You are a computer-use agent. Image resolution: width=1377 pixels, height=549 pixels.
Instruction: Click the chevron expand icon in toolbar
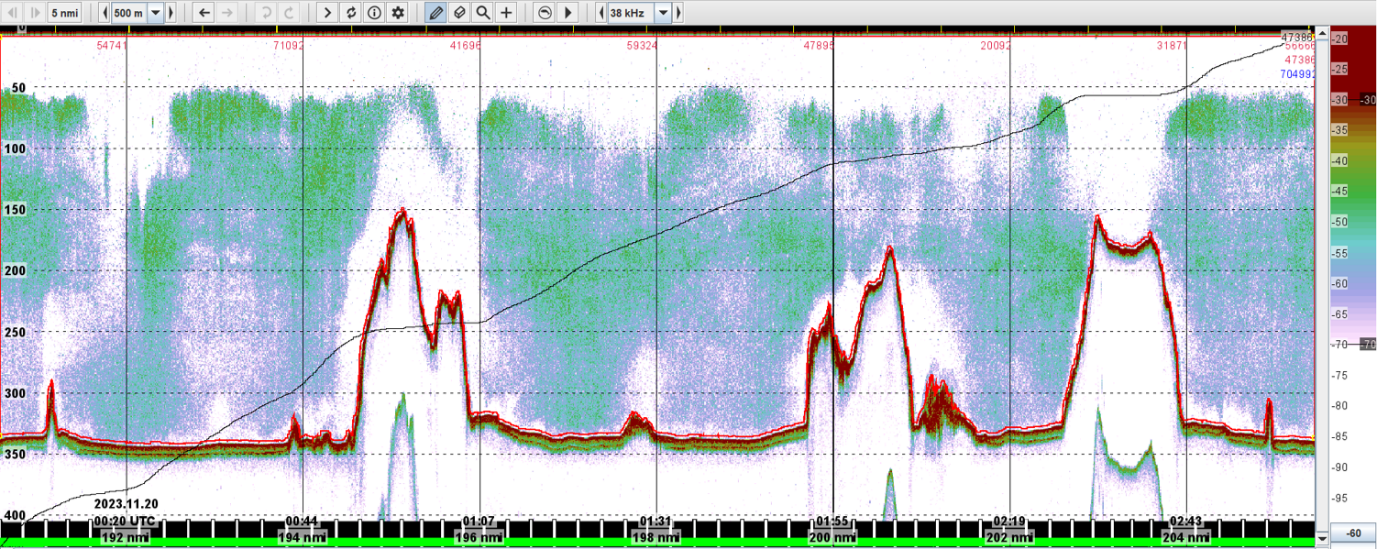[x=328, y=13]
